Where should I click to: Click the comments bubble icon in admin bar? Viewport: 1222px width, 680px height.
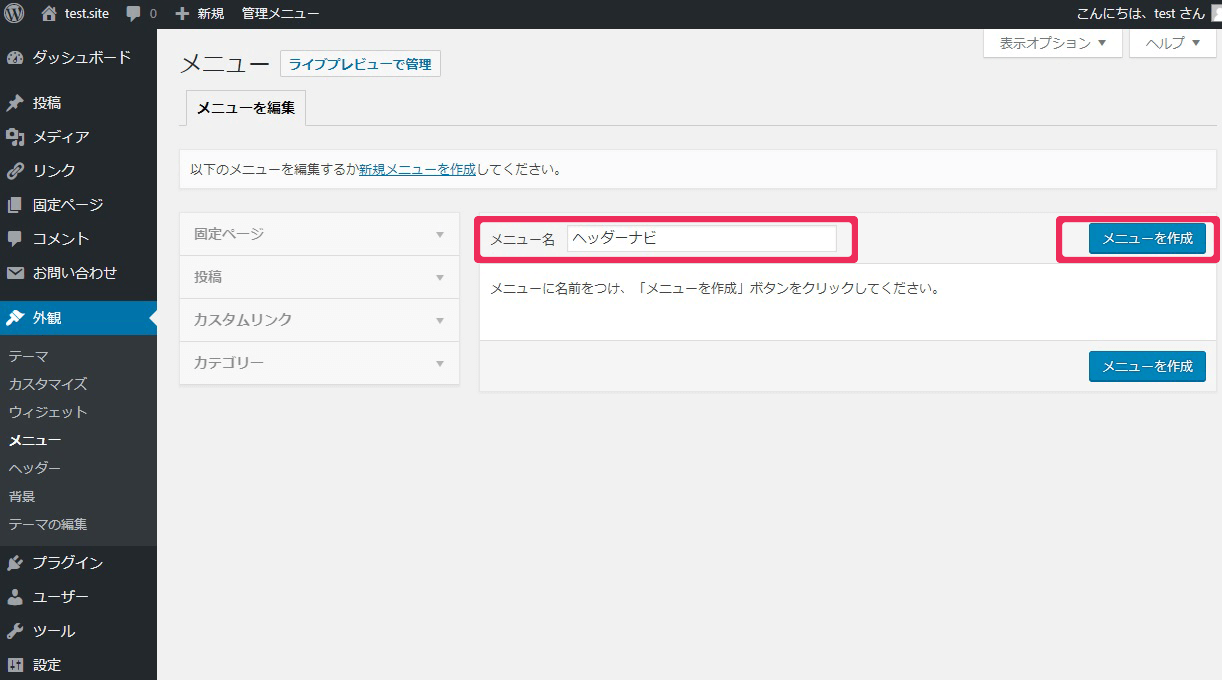coord(133,14)
